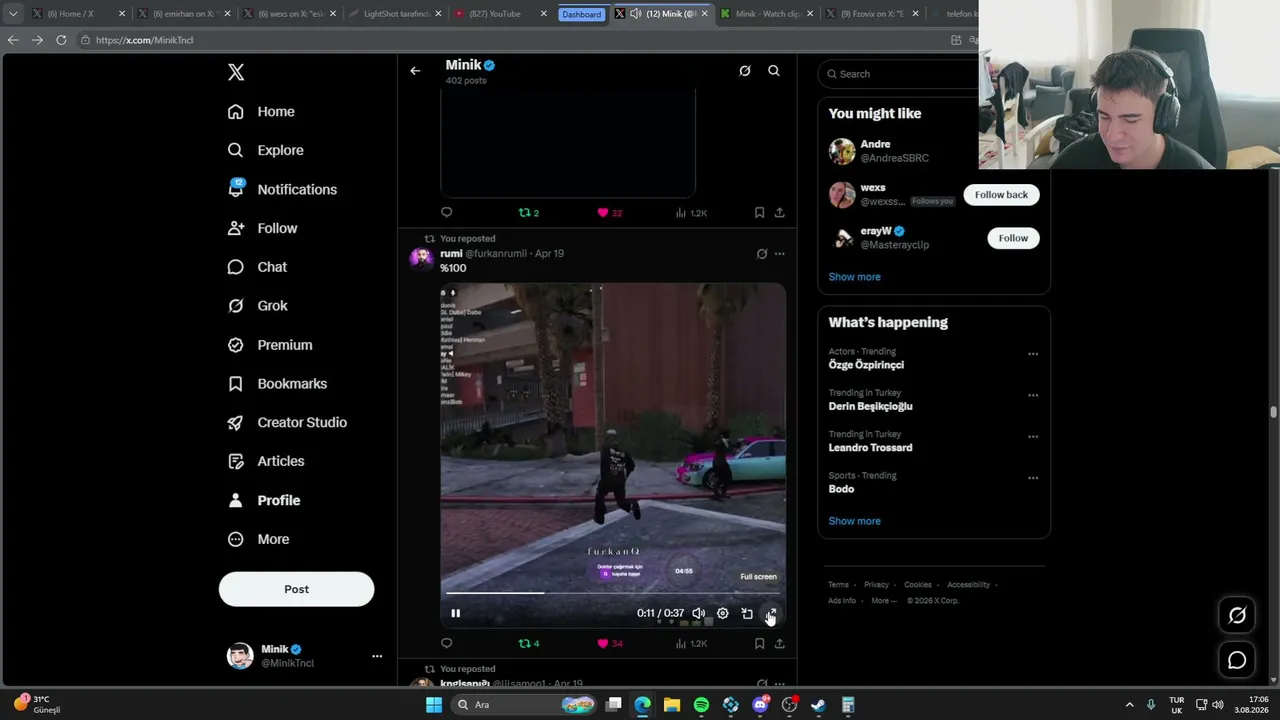Open rumi's profile avatar
The image size is (1280, 720).
pos(421,259)
